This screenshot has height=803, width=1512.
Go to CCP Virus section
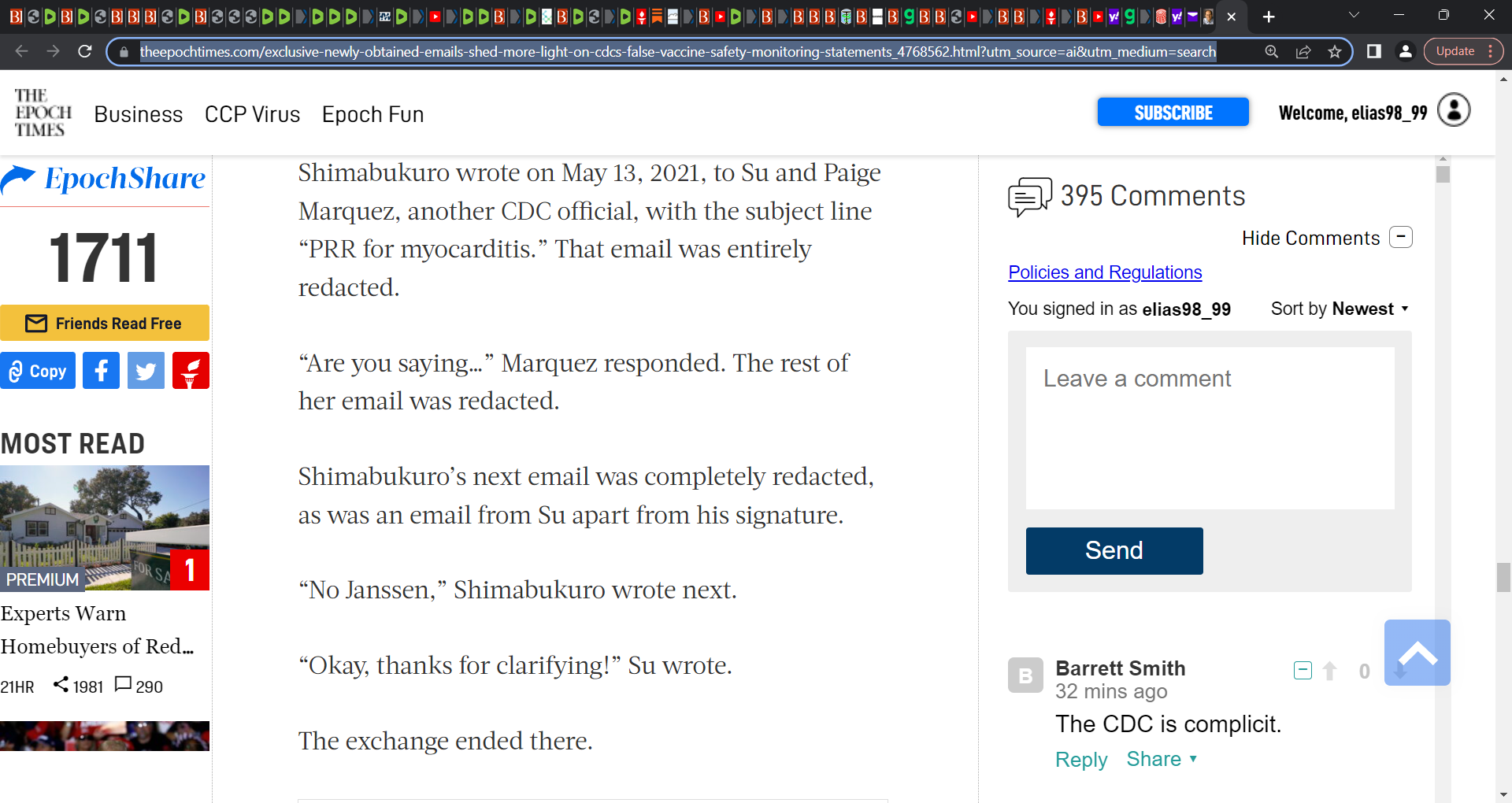point(252,114)
